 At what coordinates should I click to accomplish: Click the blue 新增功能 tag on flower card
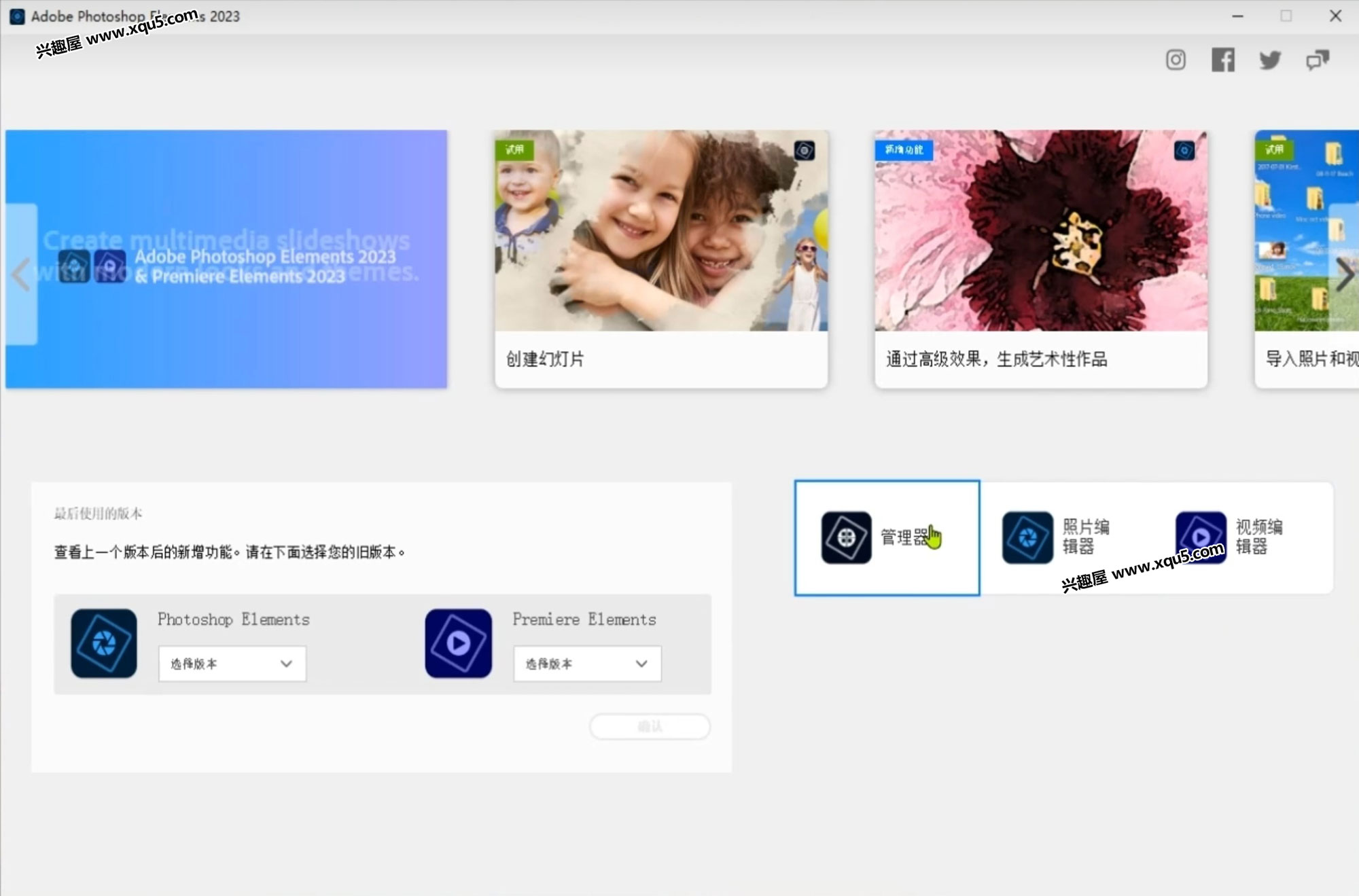pyautogui.click(x=904, y=149)
